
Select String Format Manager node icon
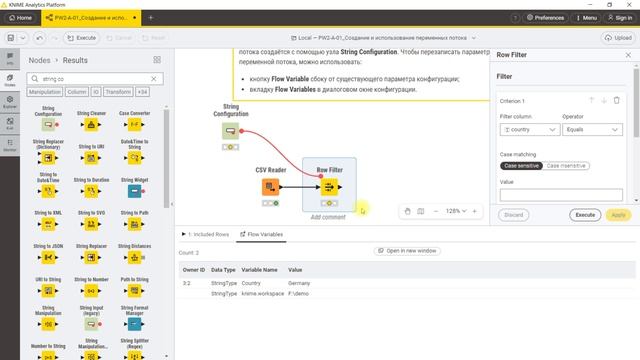coord(134,324)
